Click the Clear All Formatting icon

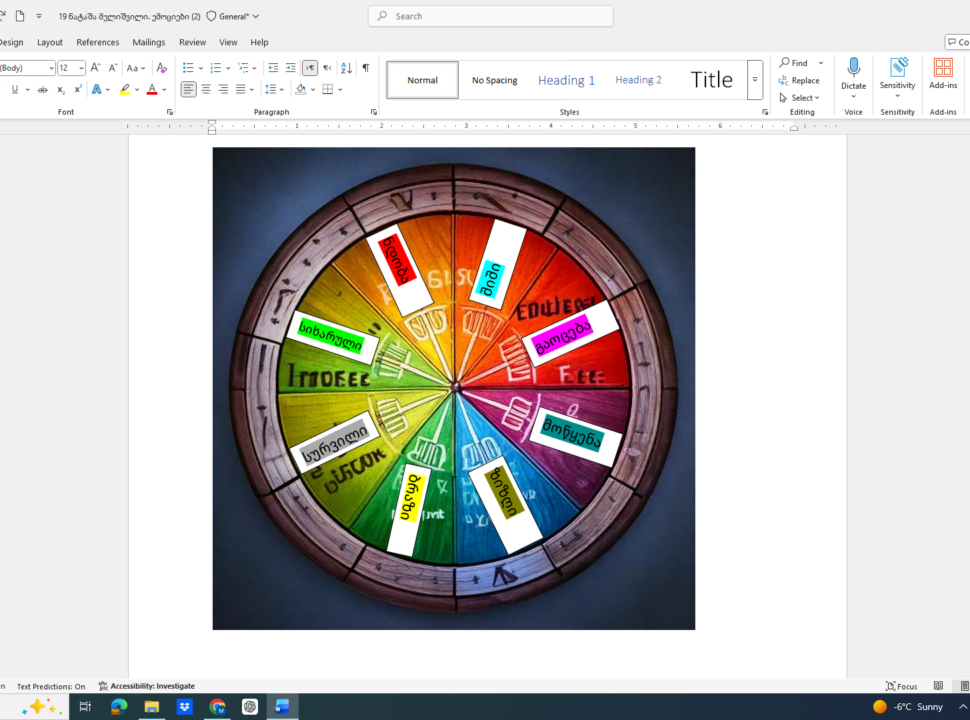coord(162,68)
